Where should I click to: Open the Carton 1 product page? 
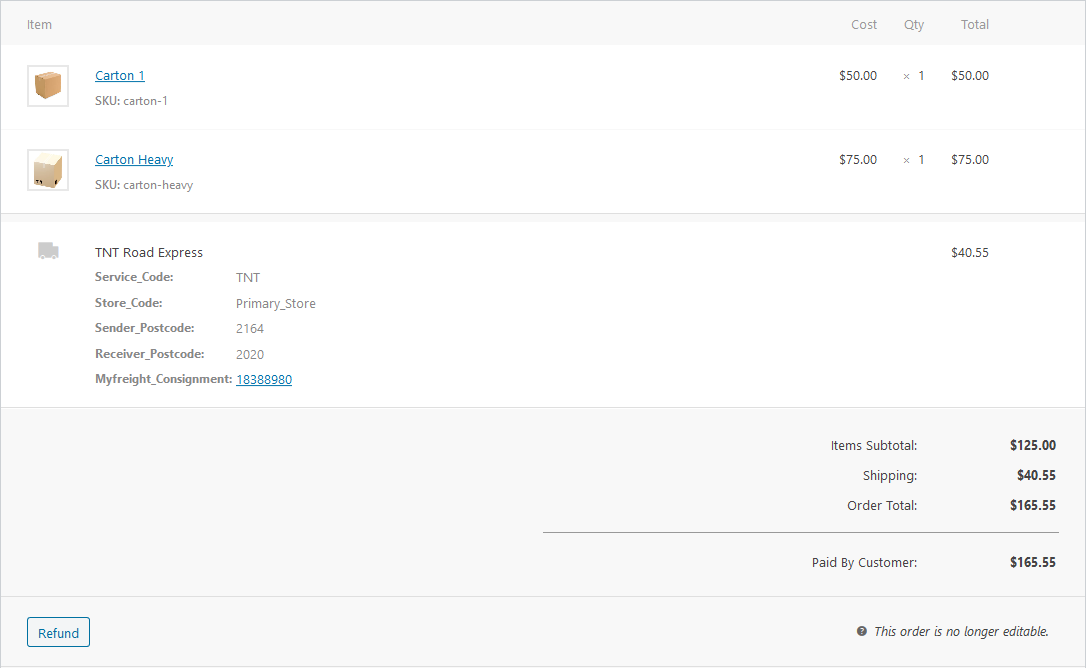point(119,75)
